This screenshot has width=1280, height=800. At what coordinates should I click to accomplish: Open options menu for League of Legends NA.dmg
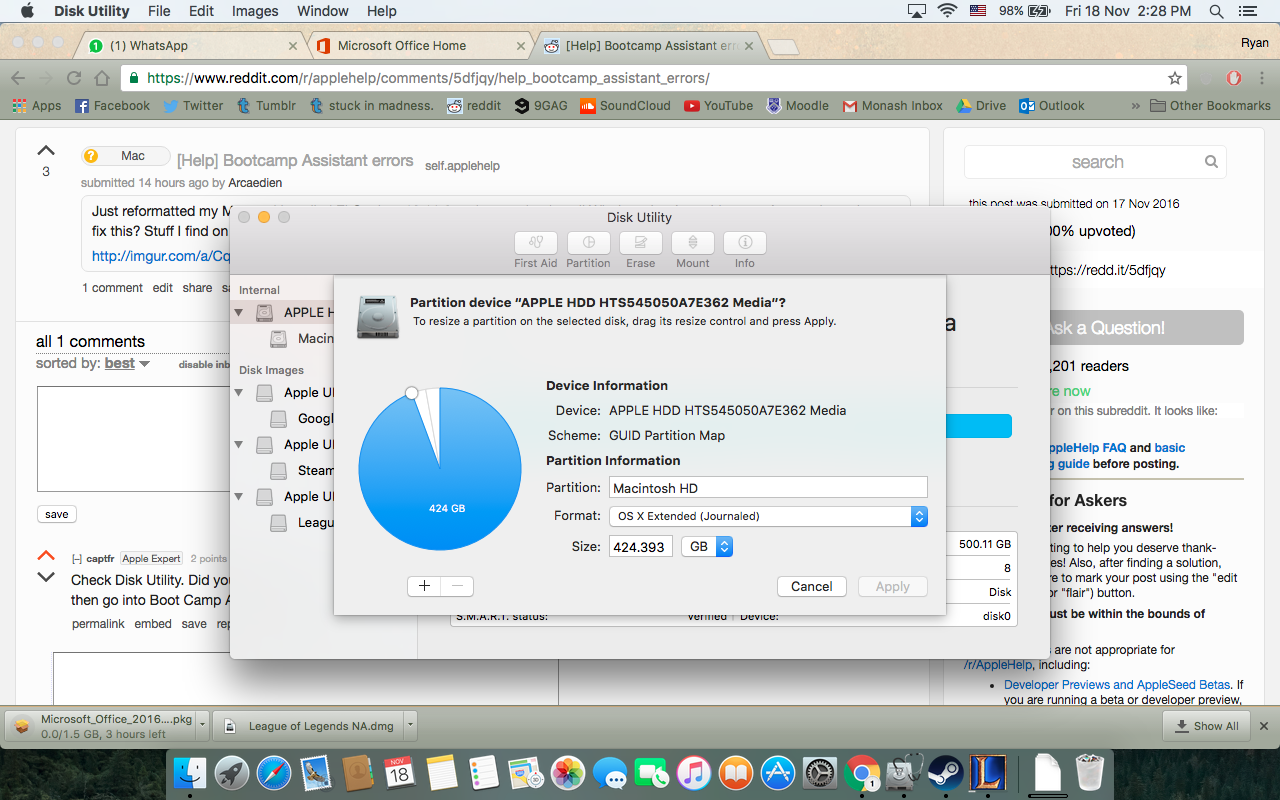click(x=411, y=726)
